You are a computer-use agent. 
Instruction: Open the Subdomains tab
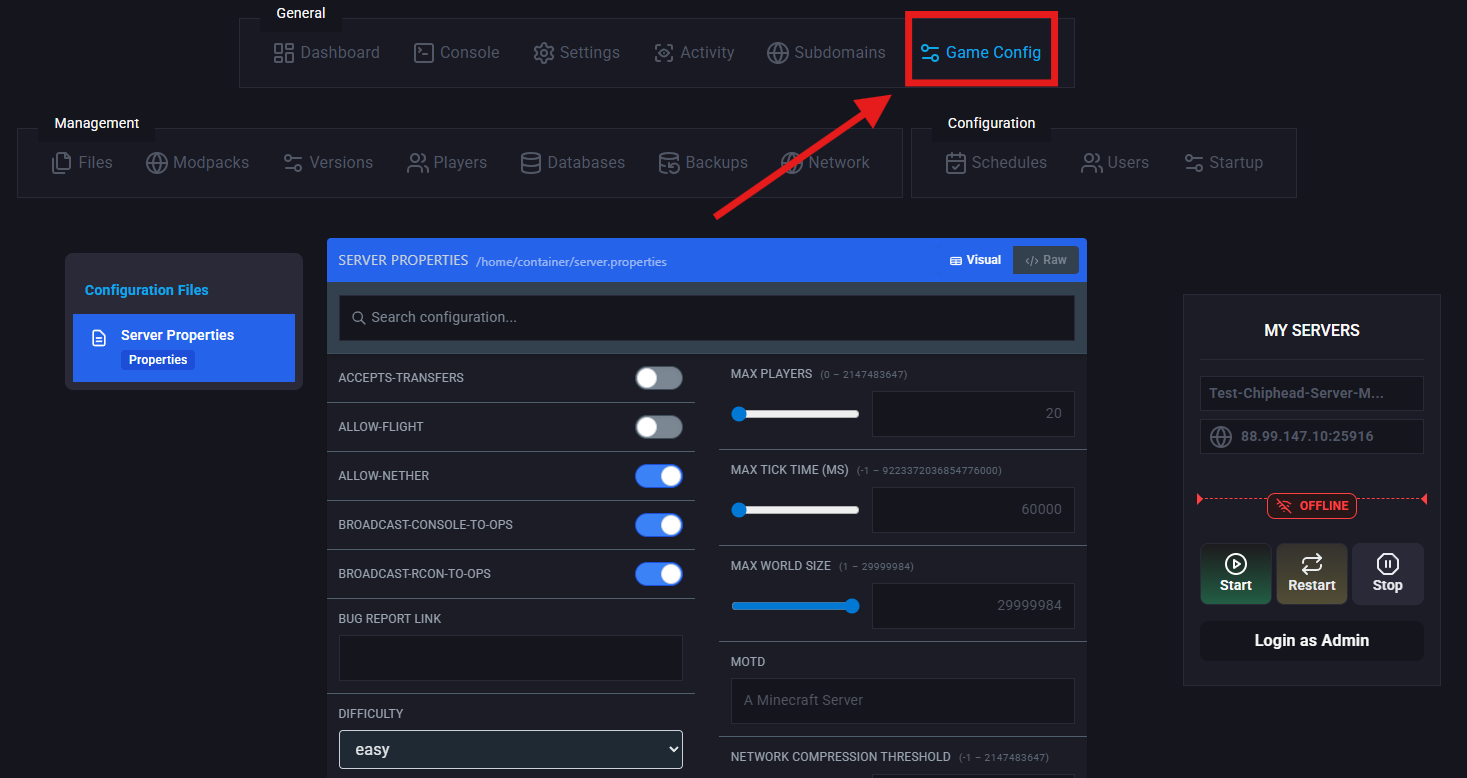click(827, 53)
